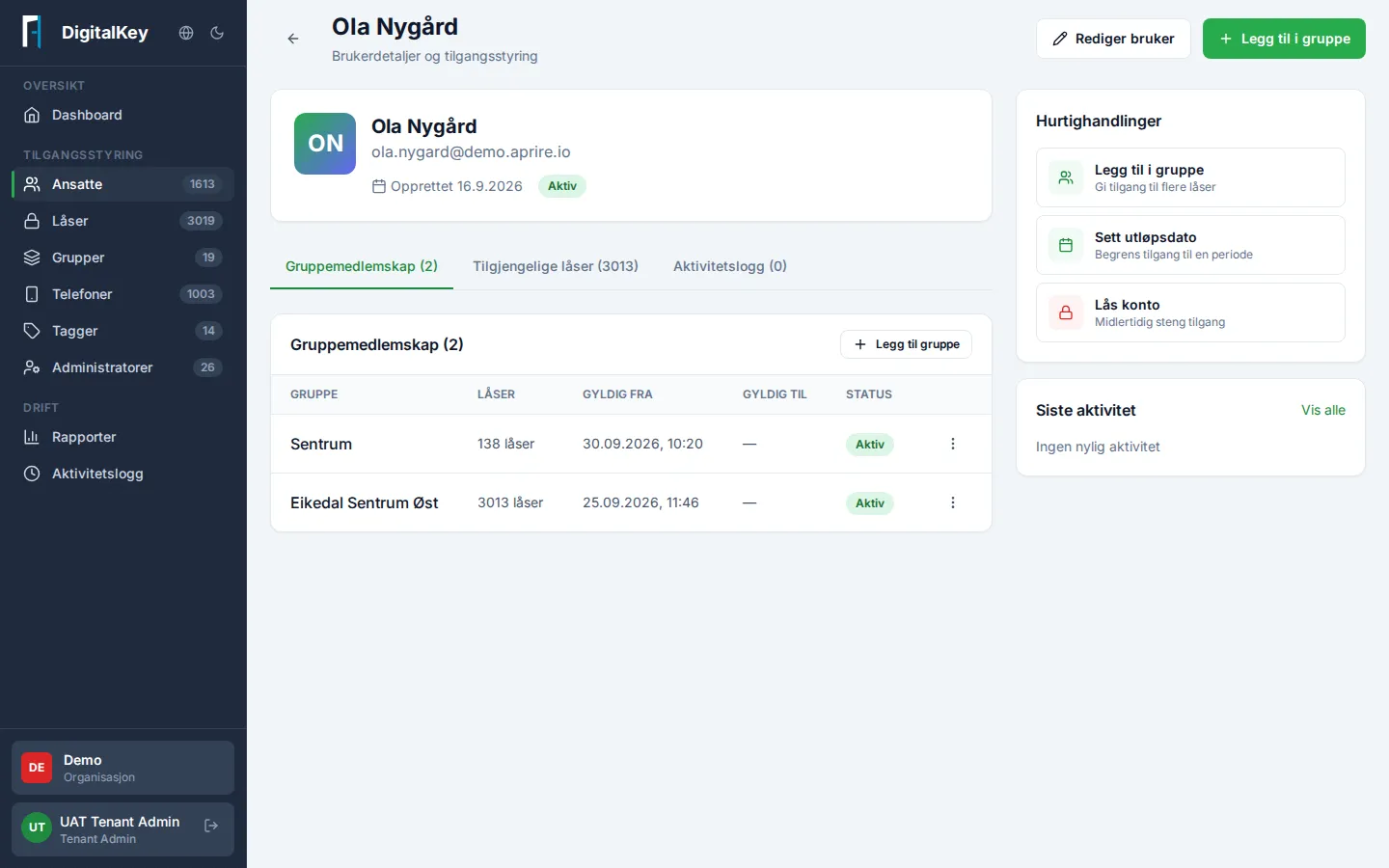Click the Aktiv status badge for Sentrum
The width and height of the screenshot is (1389, 868).
(x=870, y=445)
